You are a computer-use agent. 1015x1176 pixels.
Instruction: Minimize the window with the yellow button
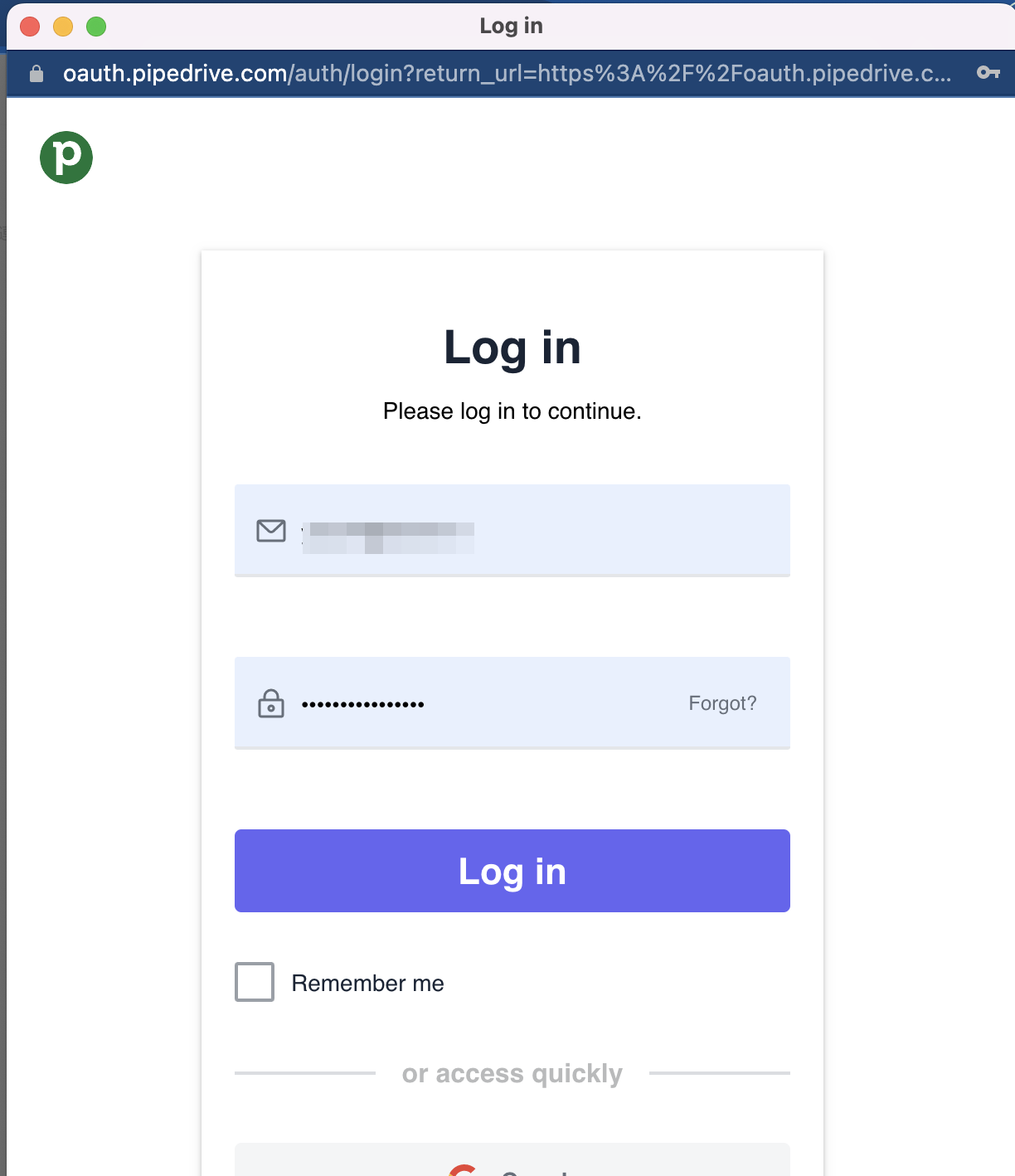click(x=63, y=27)
